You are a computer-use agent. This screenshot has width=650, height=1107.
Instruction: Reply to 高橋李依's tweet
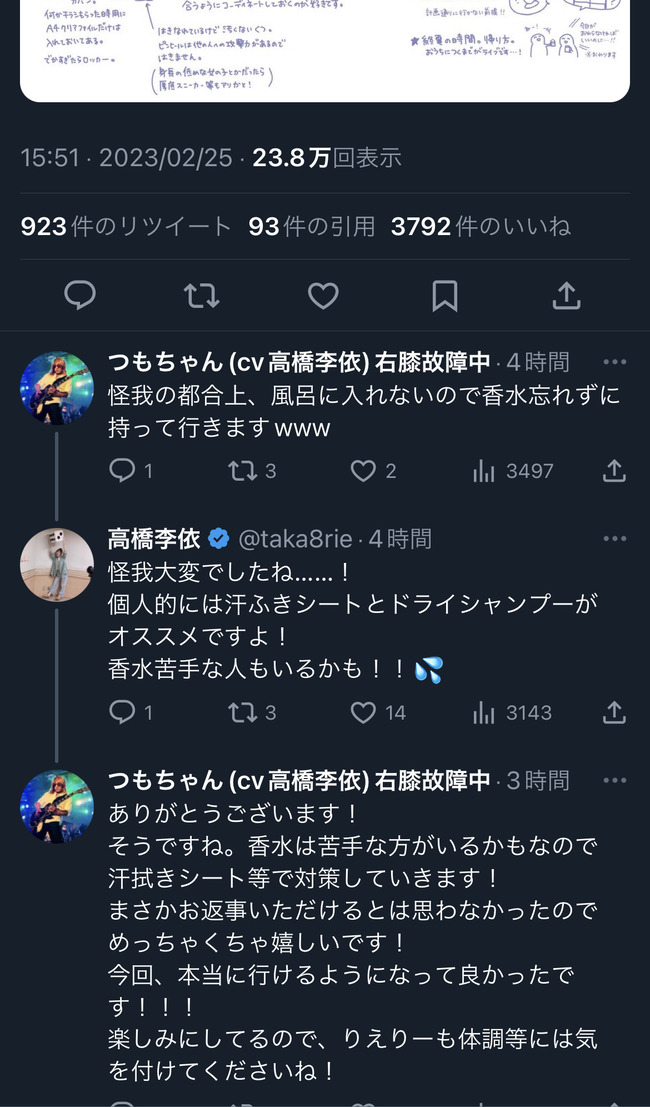122,712
